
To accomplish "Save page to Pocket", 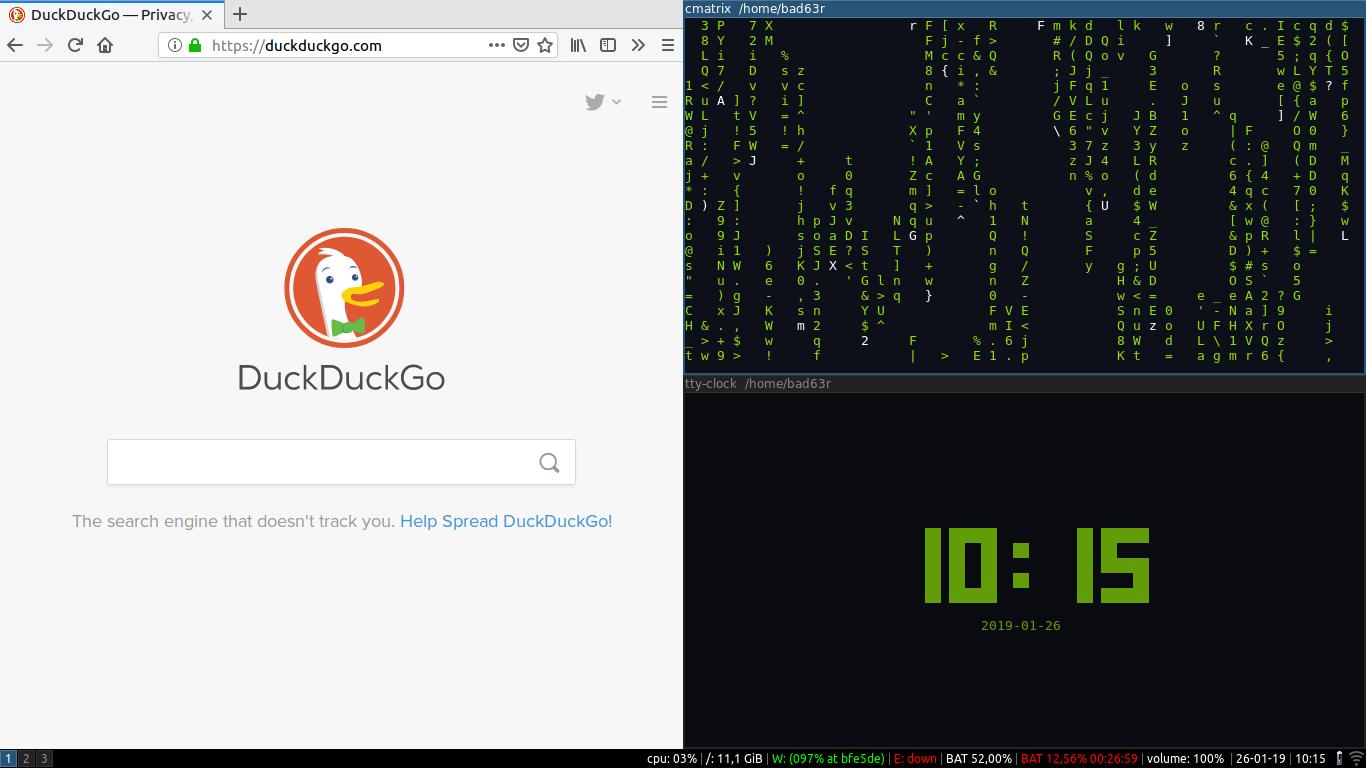I will (x=521, y=45).
